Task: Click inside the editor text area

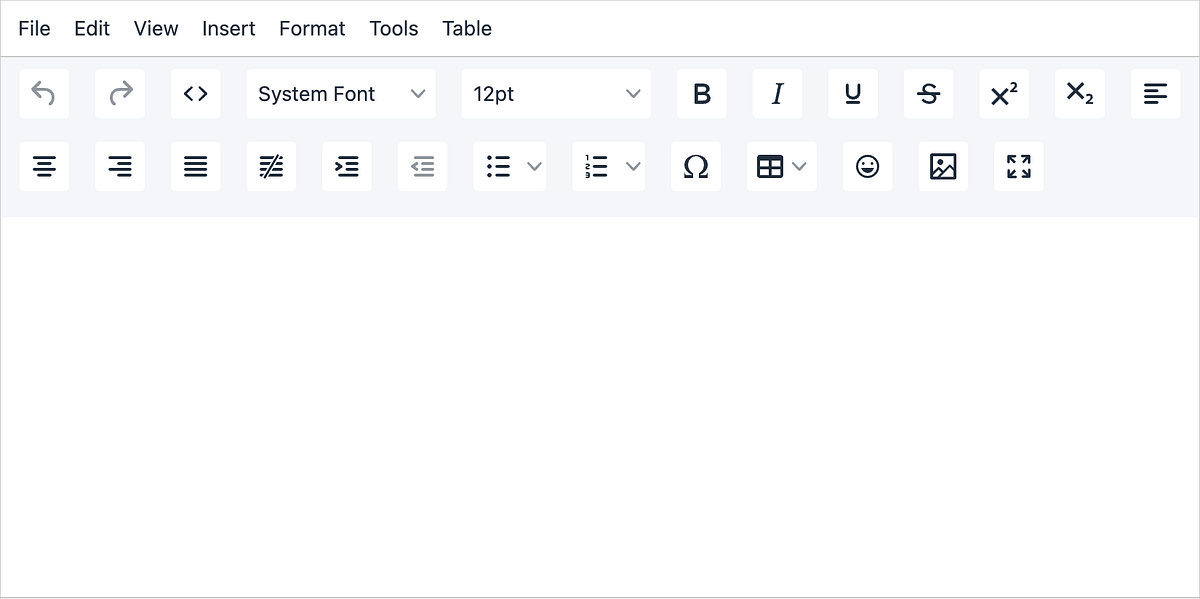Action: click(600, 400)
